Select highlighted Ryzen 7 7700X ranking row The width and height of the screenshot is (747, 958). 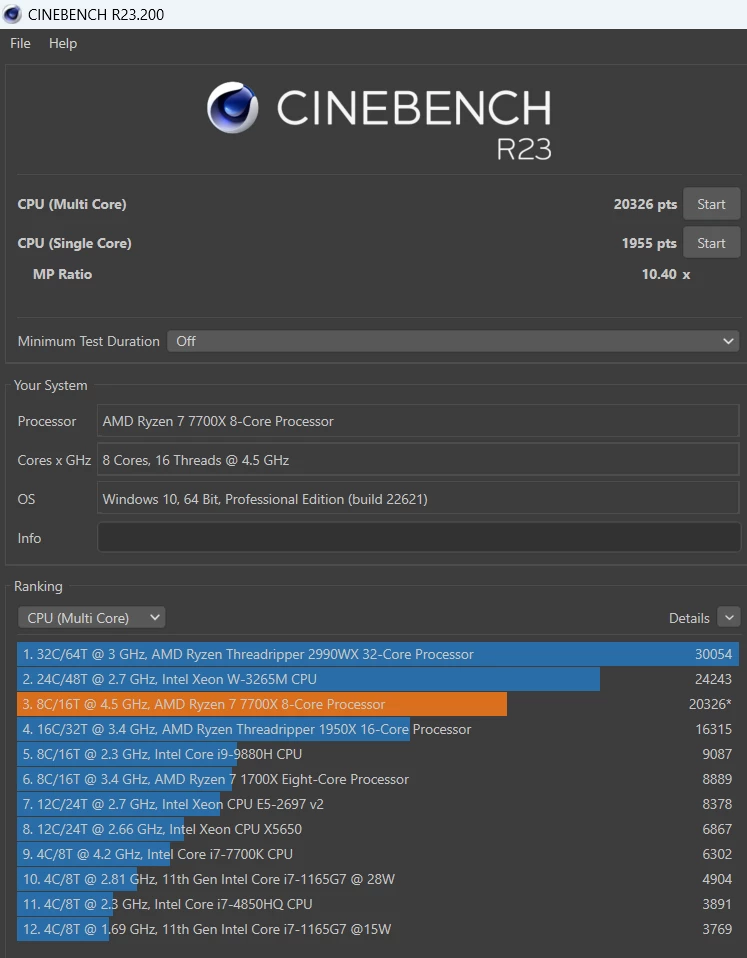(x=378, y=704)
